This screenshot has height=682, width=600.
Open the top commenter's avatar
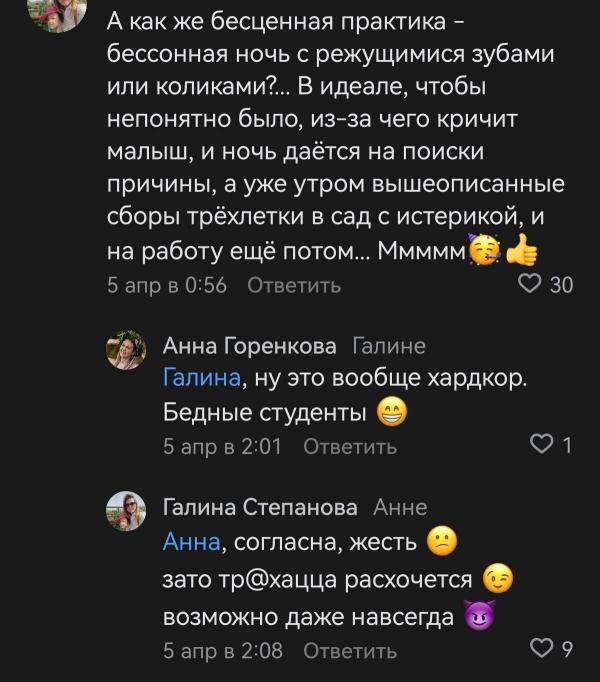coord(56,12)
